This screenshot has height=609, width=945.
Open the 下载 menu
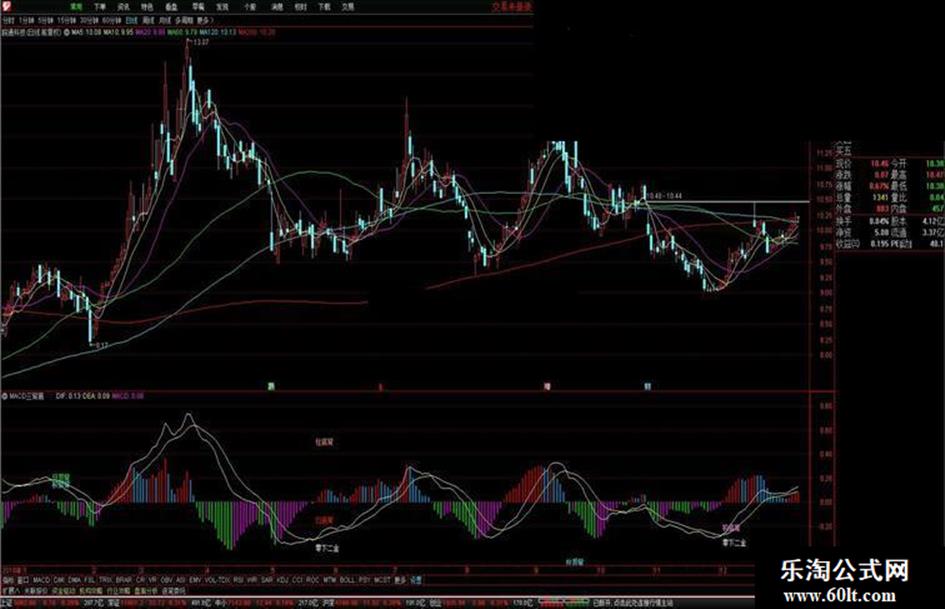point(324,7)
